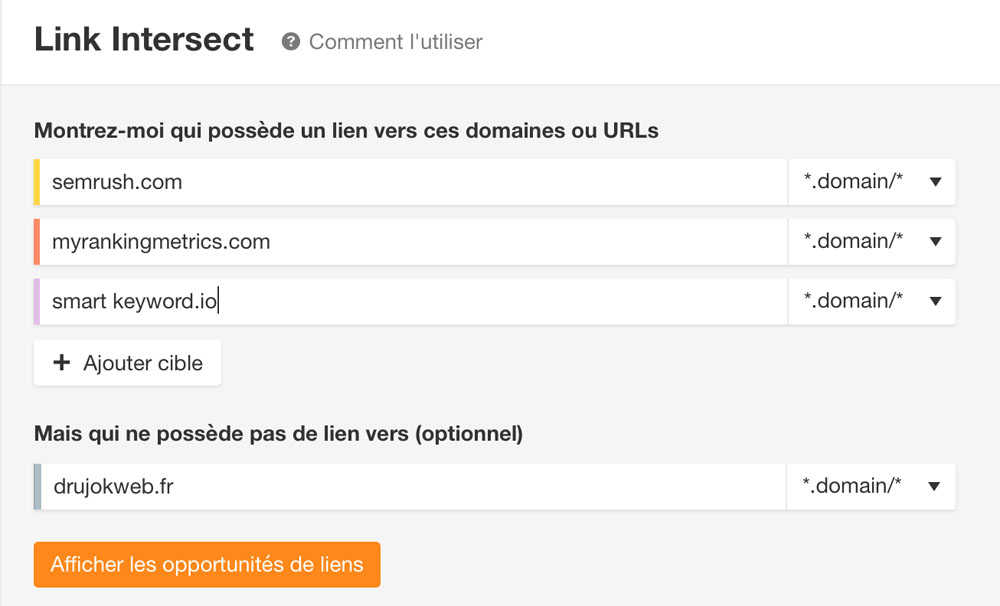
Task: Click the orange color marker beside myrankingmetrics.com
Action: [x=37, y=242]
